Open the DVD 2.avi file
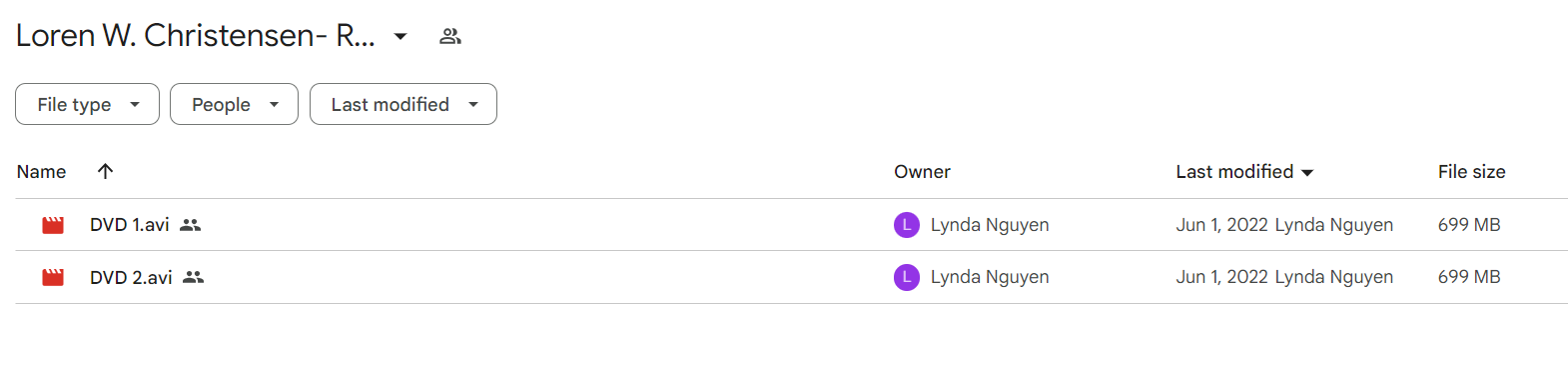 (131, 277)
